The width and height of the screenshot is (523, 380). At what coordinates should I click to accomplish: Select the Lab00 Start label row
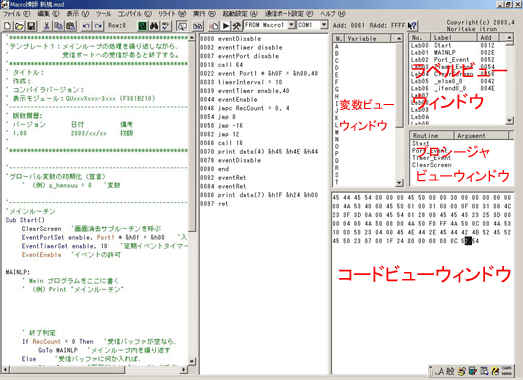click(457, 45)
